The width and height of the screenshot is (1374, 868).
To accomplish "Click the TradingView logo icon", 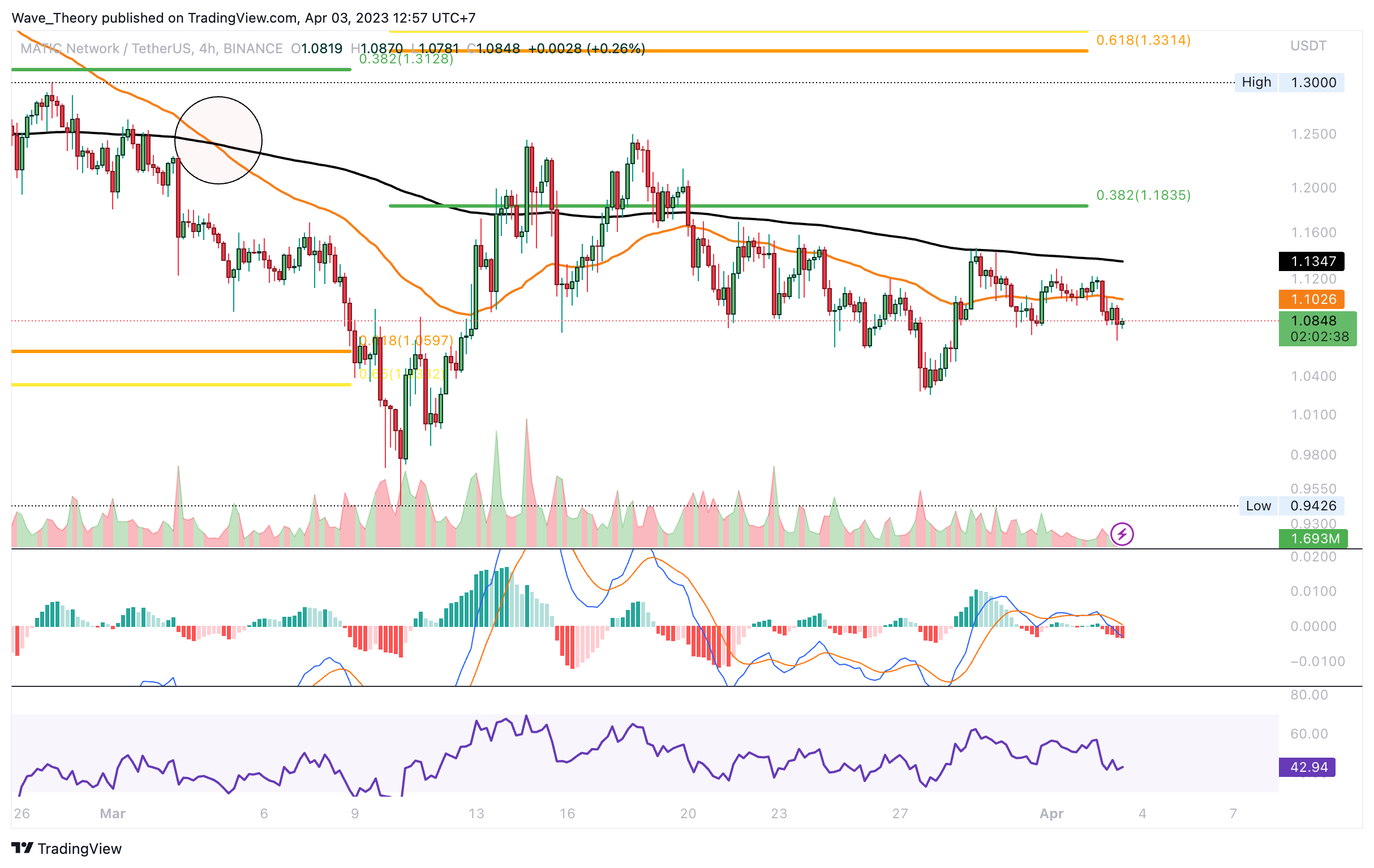I will tap(22, 848).
